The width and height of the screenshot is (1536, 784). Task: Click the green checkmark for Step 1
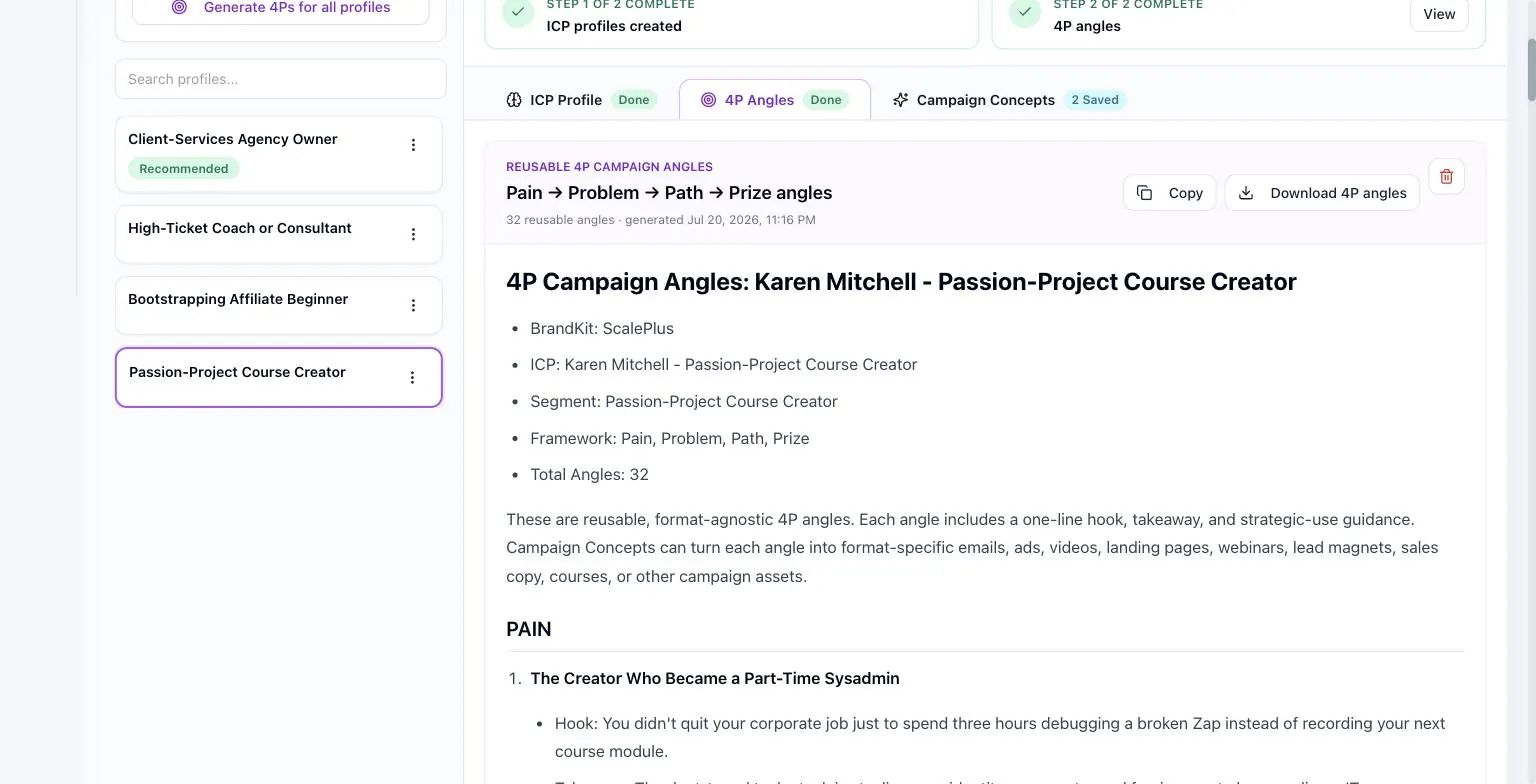coord(518,12)
